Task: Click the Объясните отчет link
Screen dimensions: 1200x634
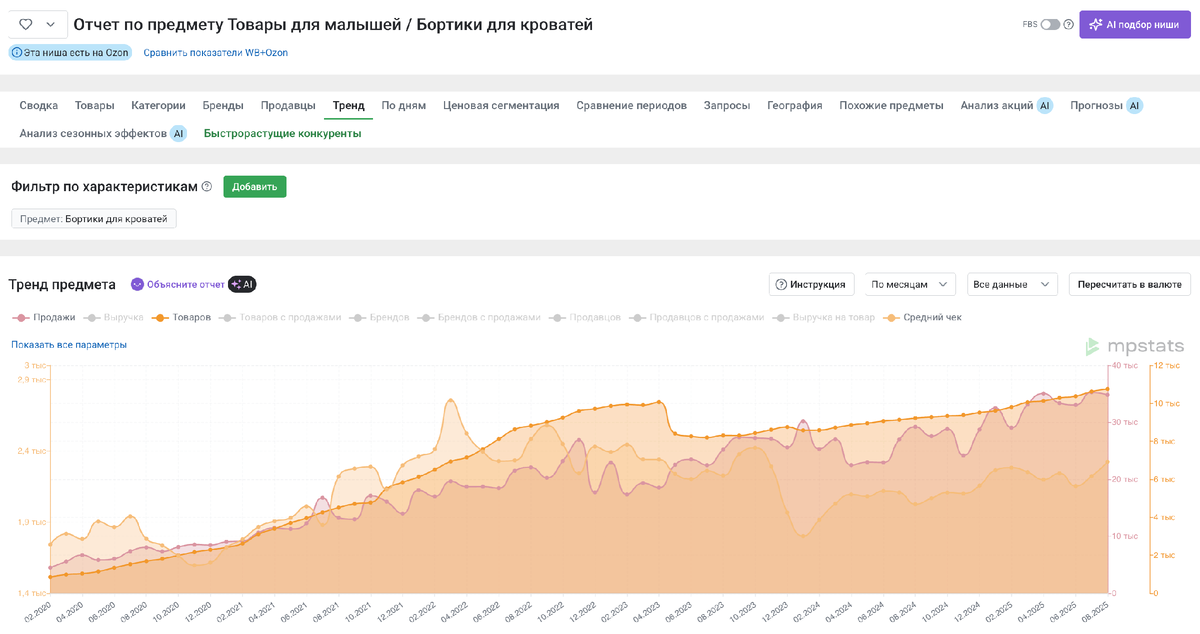Action: (186, 284)
